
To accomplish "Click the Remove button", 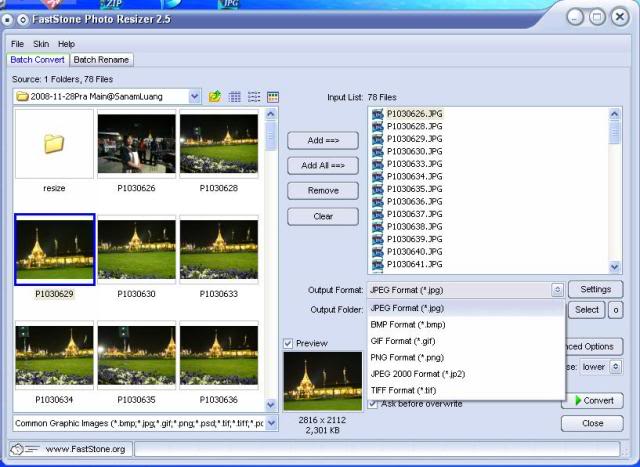I will click(323, 191).
